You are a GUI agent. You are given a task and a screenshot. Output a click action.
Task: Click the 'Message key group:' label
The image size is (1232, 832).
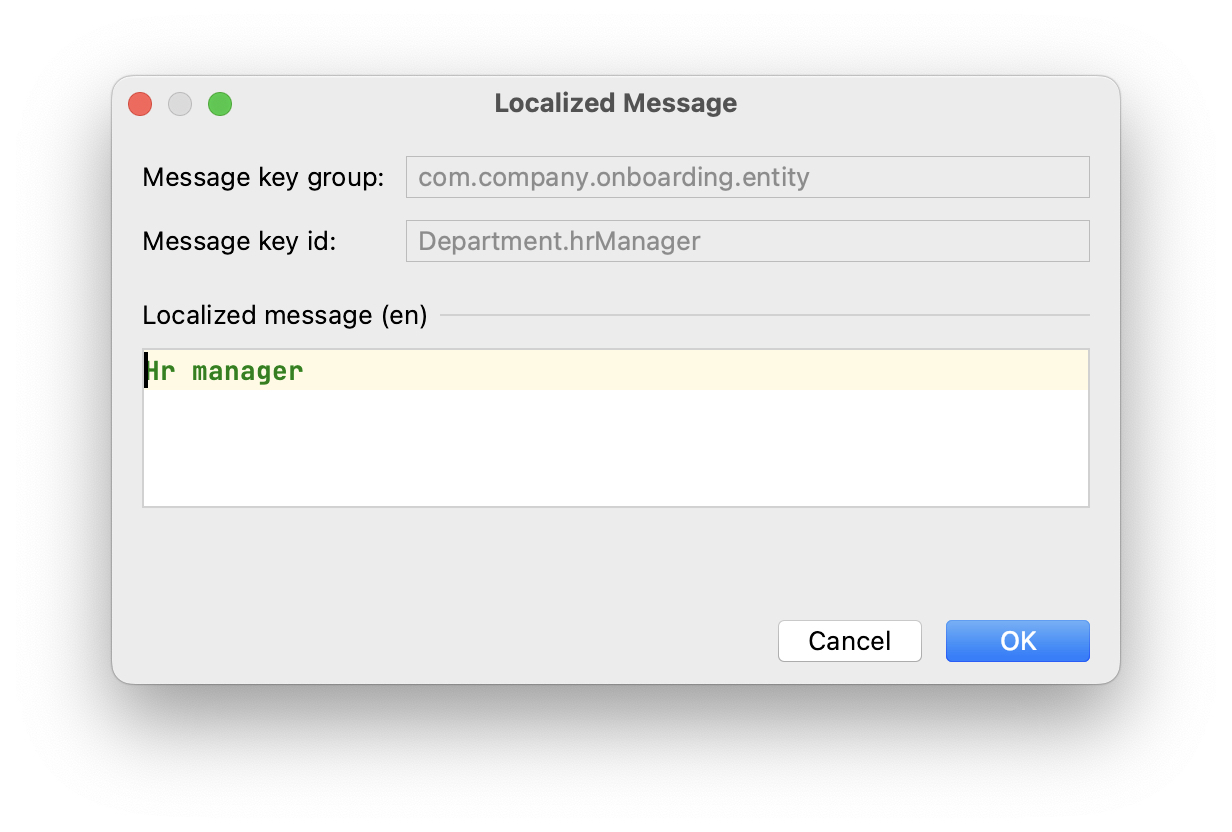(x=263, y=178)
